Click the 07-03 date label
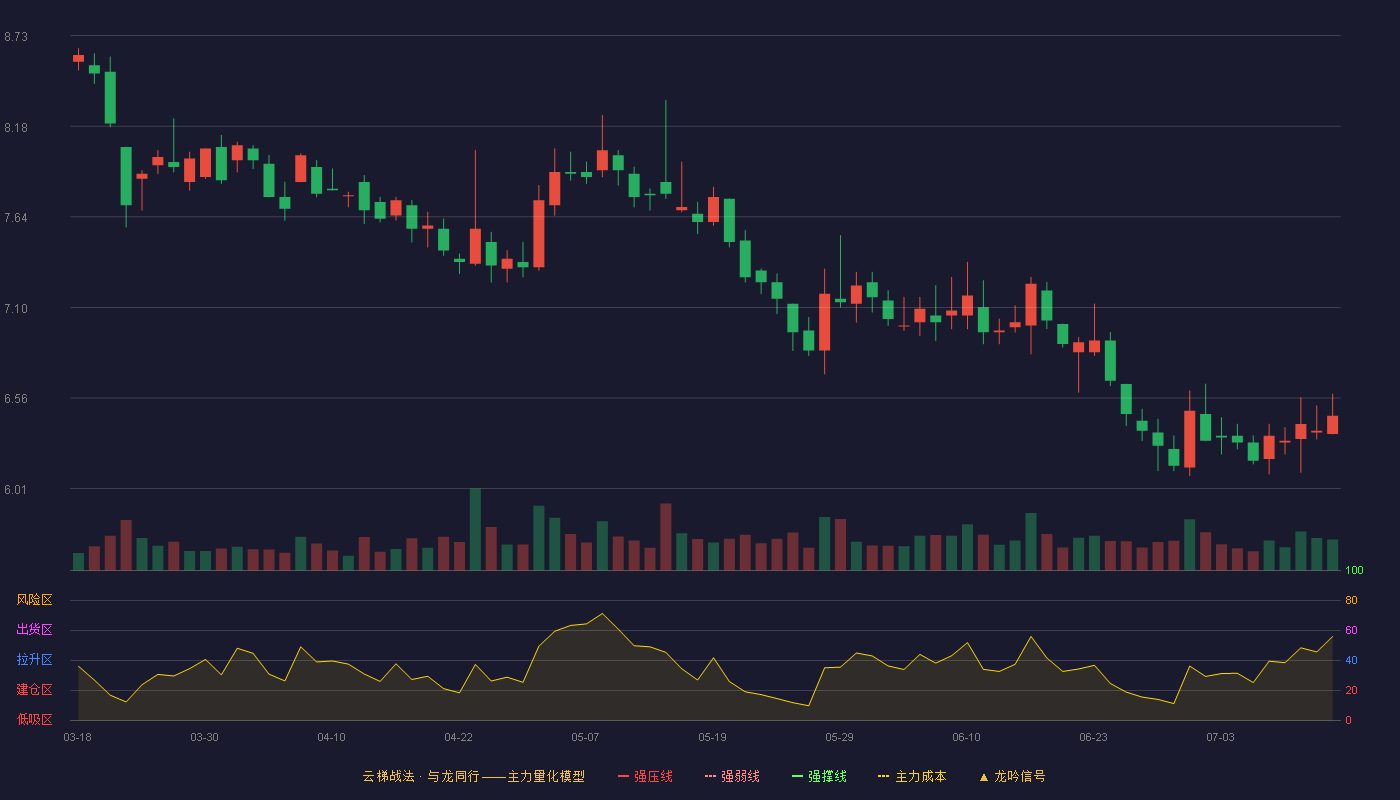The width and height of the screenshot is (1400, 800). click(x=1220, y=737)
